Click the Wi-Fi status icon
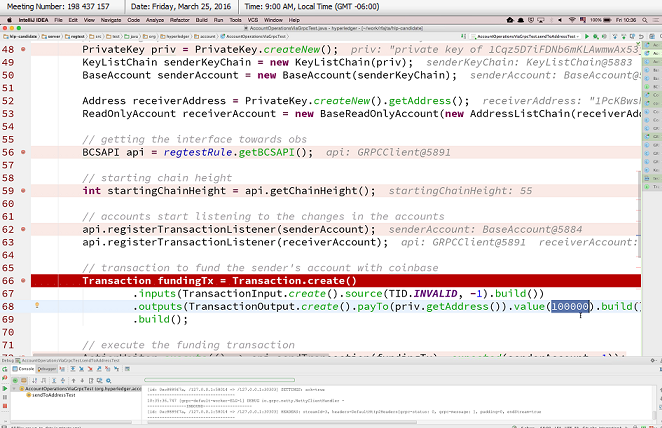The image size is (662, 428). [x=572, y=20]
